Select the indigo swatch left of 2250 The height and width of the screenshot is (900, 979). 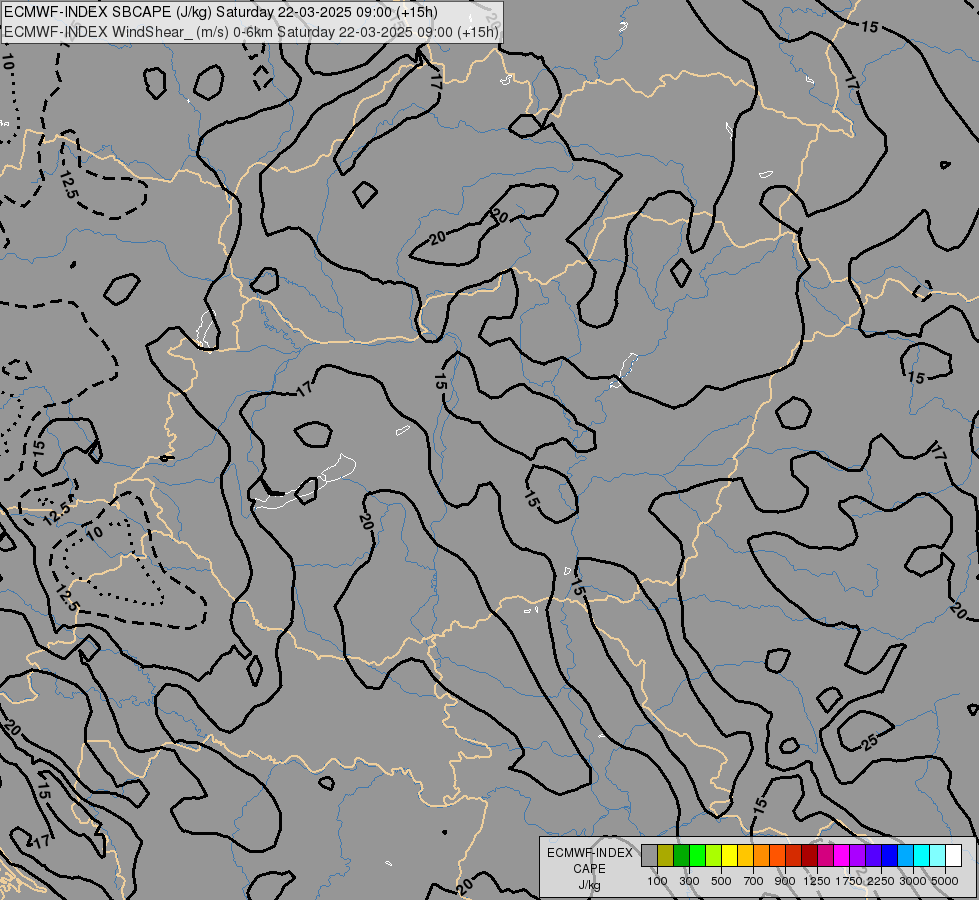[x=873, y=855]
